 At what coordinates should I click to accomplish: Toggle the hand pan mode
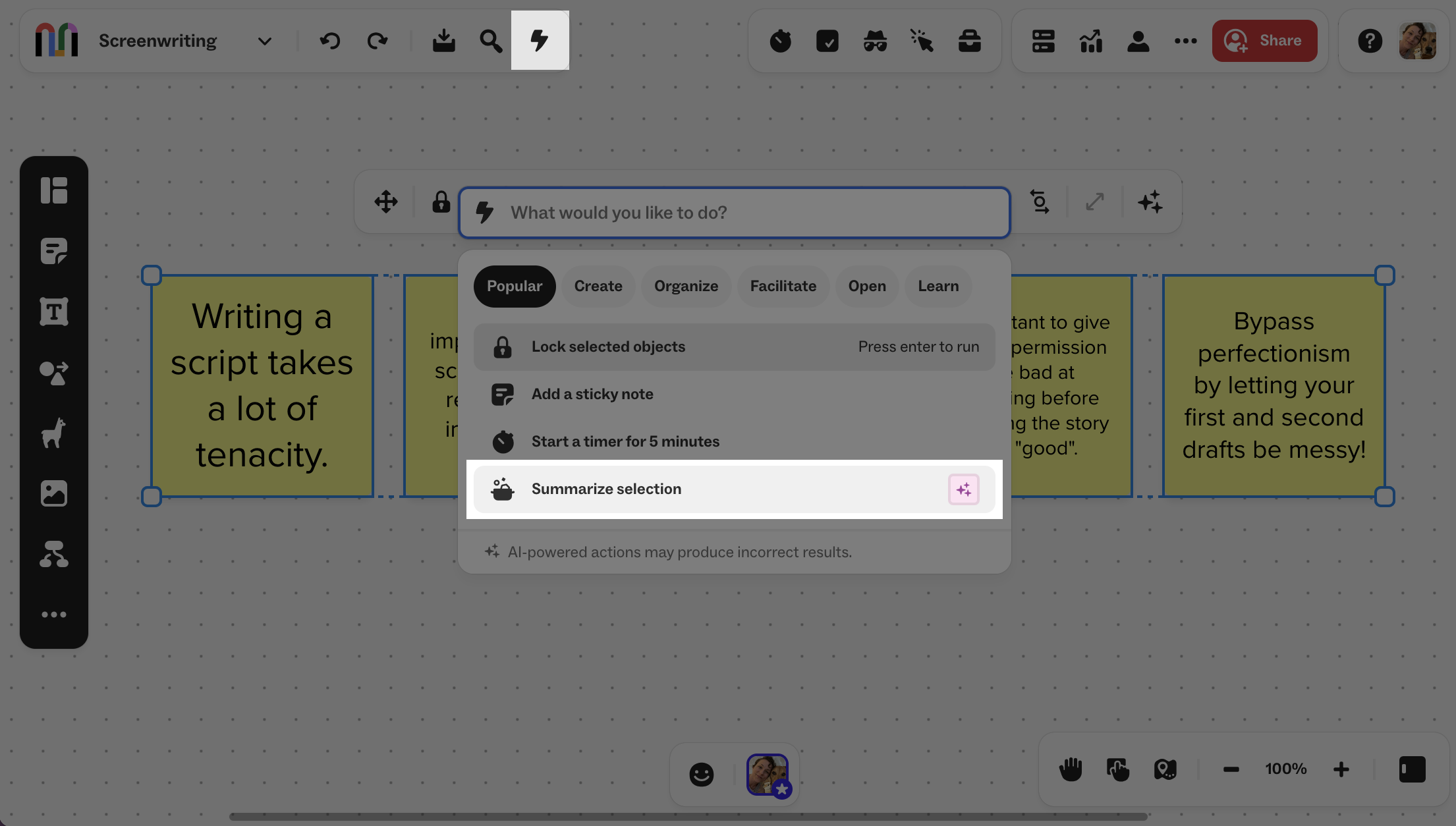click(x=1071, y=769)
